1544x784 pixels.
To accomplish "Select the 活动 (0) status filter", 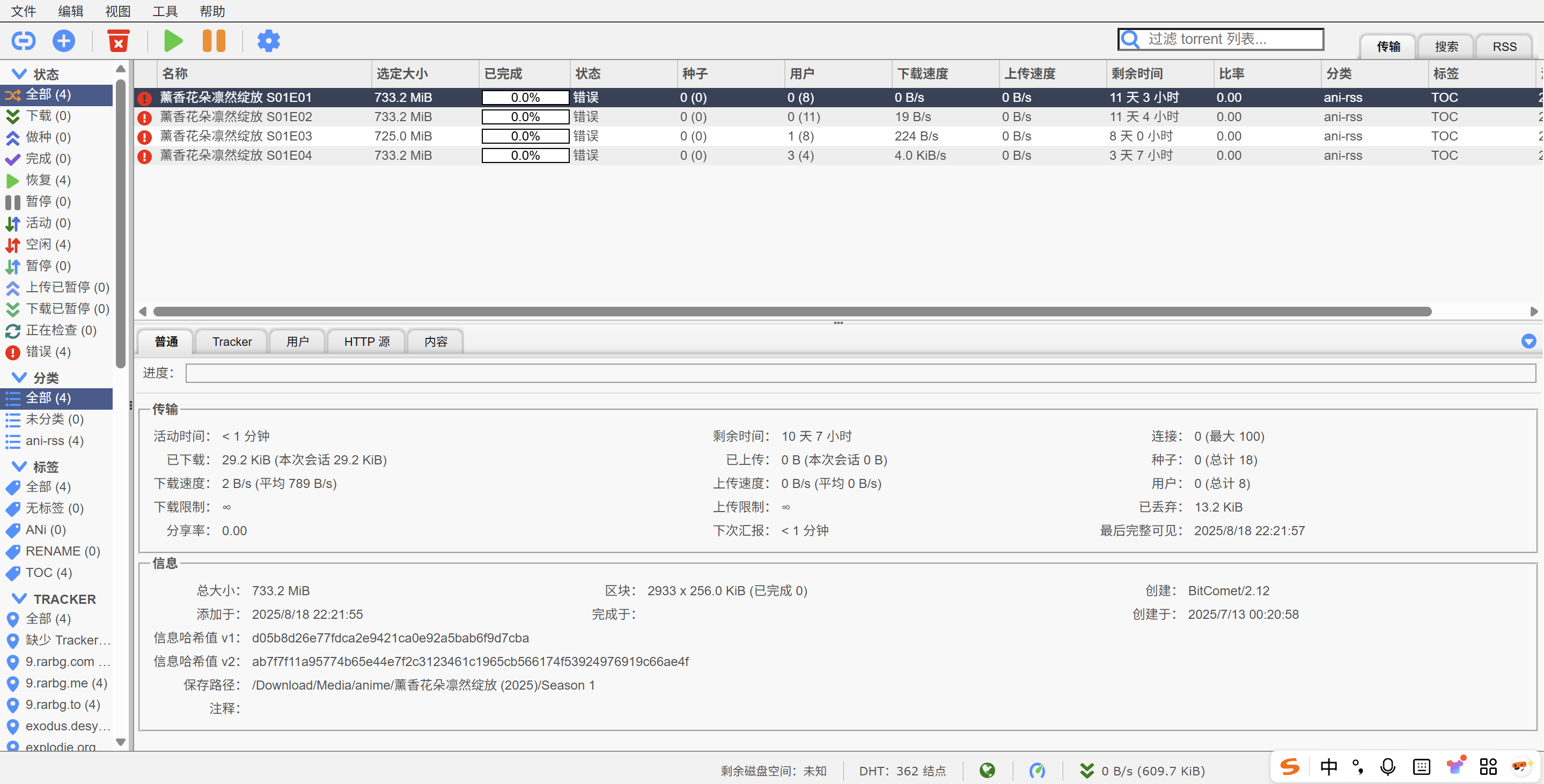I will [x=56, y=223].
